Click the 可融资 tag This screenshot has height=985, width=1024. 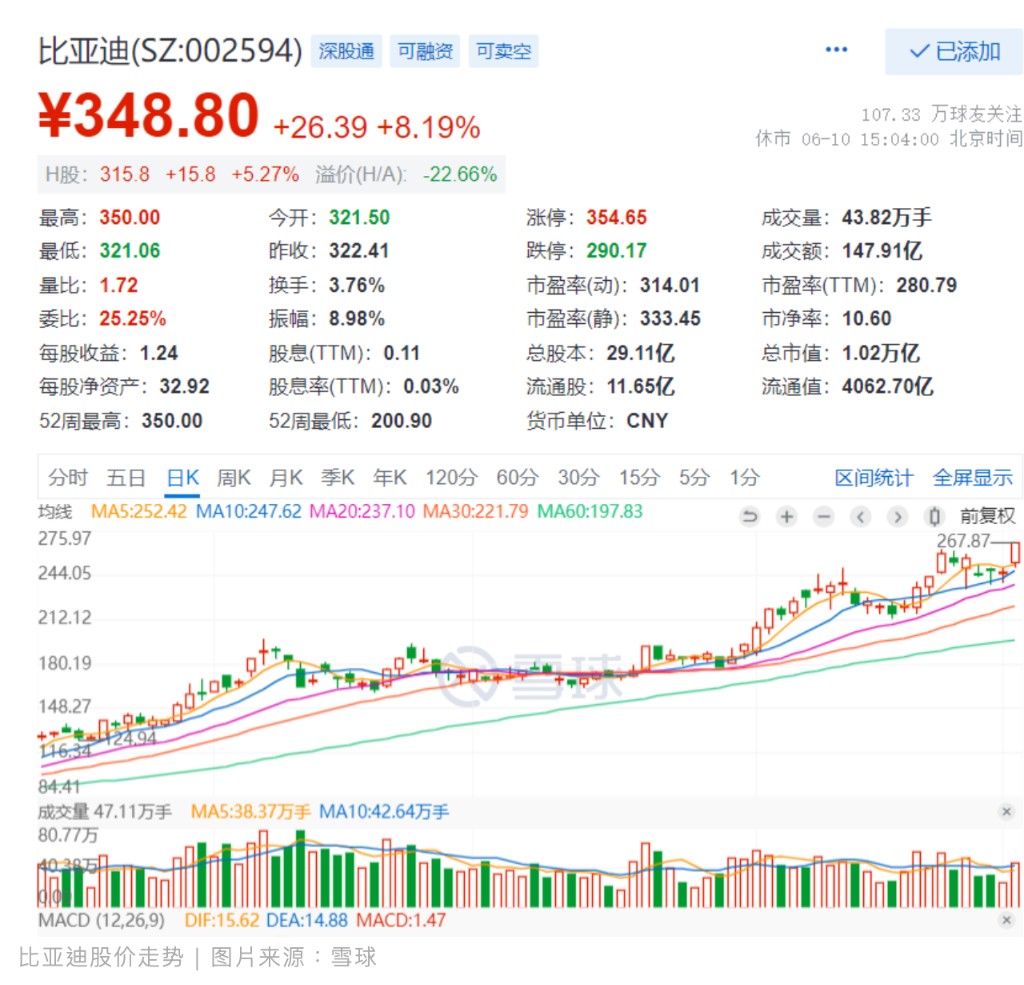(425, 51)
